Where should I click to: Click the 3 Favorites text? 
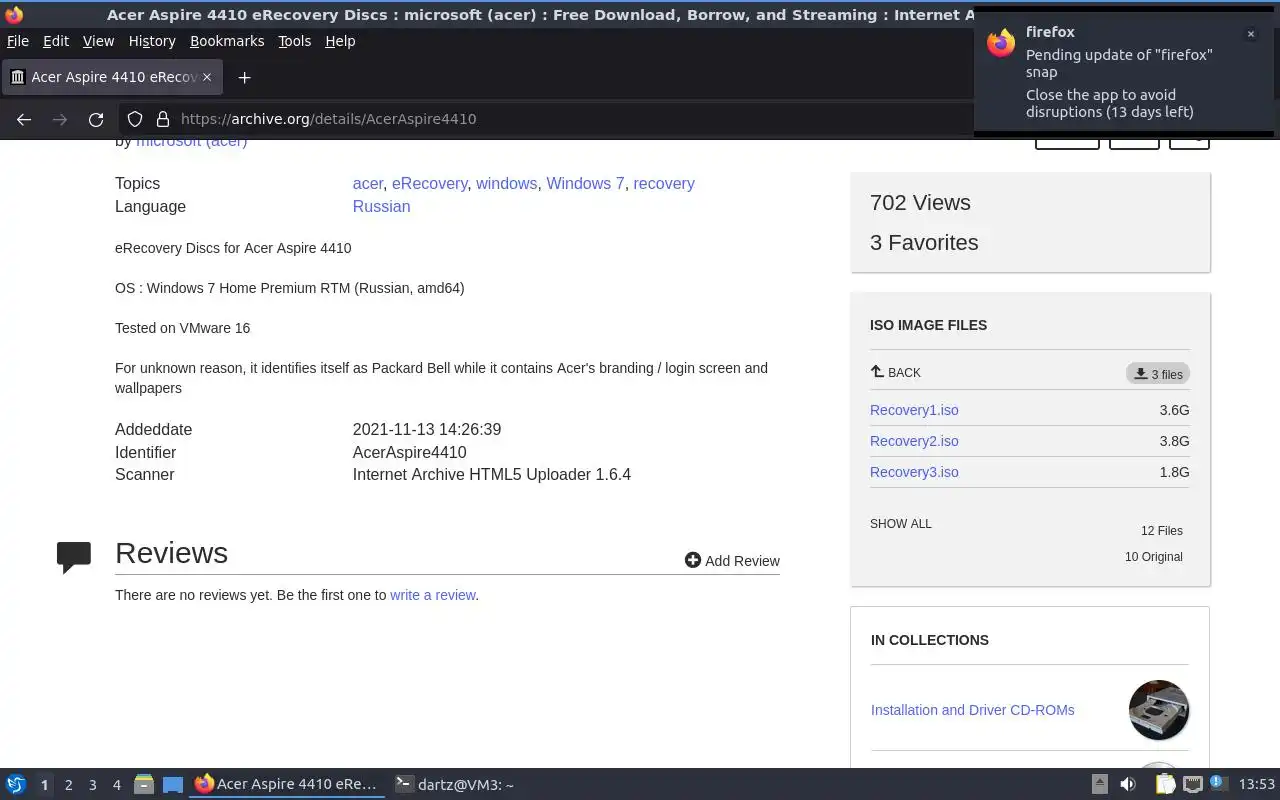(924, 243)
